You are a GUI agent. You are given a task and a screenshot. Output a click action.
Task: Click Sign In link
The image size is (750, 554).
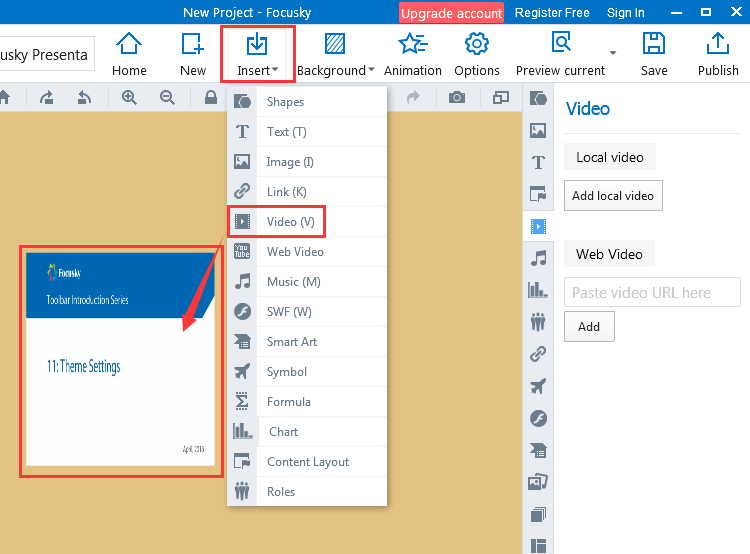[626, 13]
